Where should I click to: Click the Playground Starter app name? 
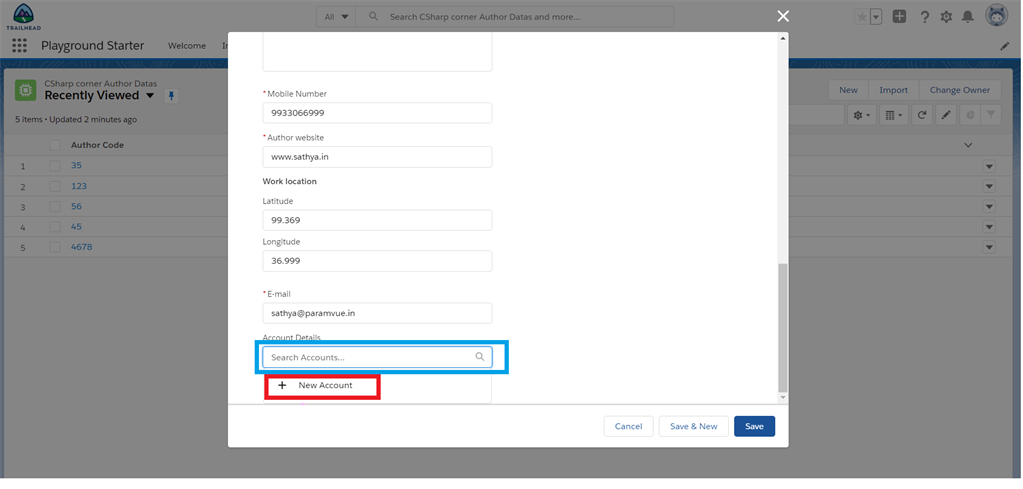point(93,46)
